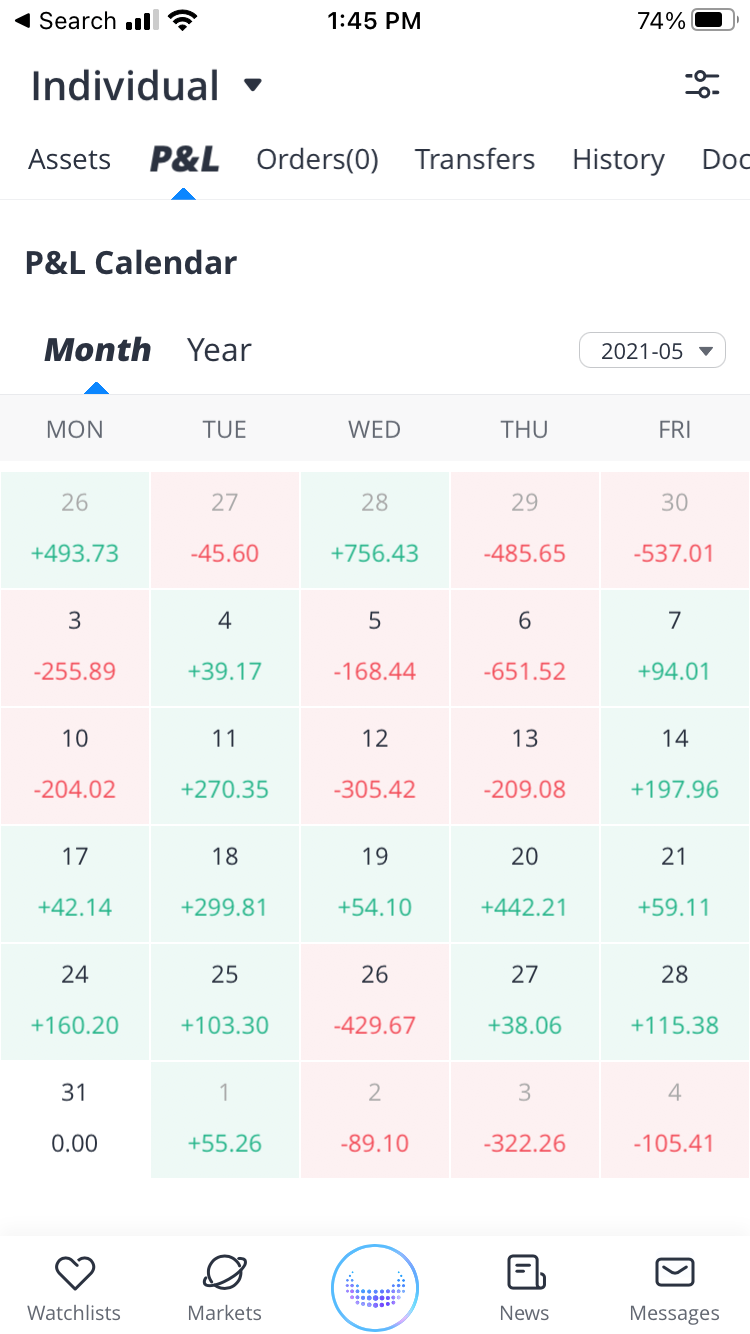
Task: Open the Orders(0) tab
Action: [x=317, y=160]
